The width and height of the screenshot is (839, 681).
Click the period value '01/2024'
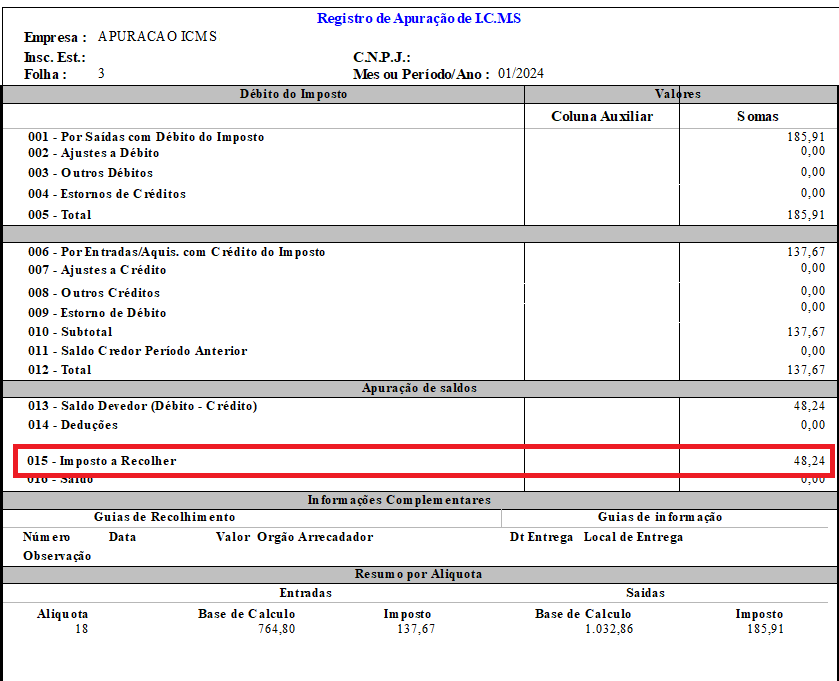(521, 73)
